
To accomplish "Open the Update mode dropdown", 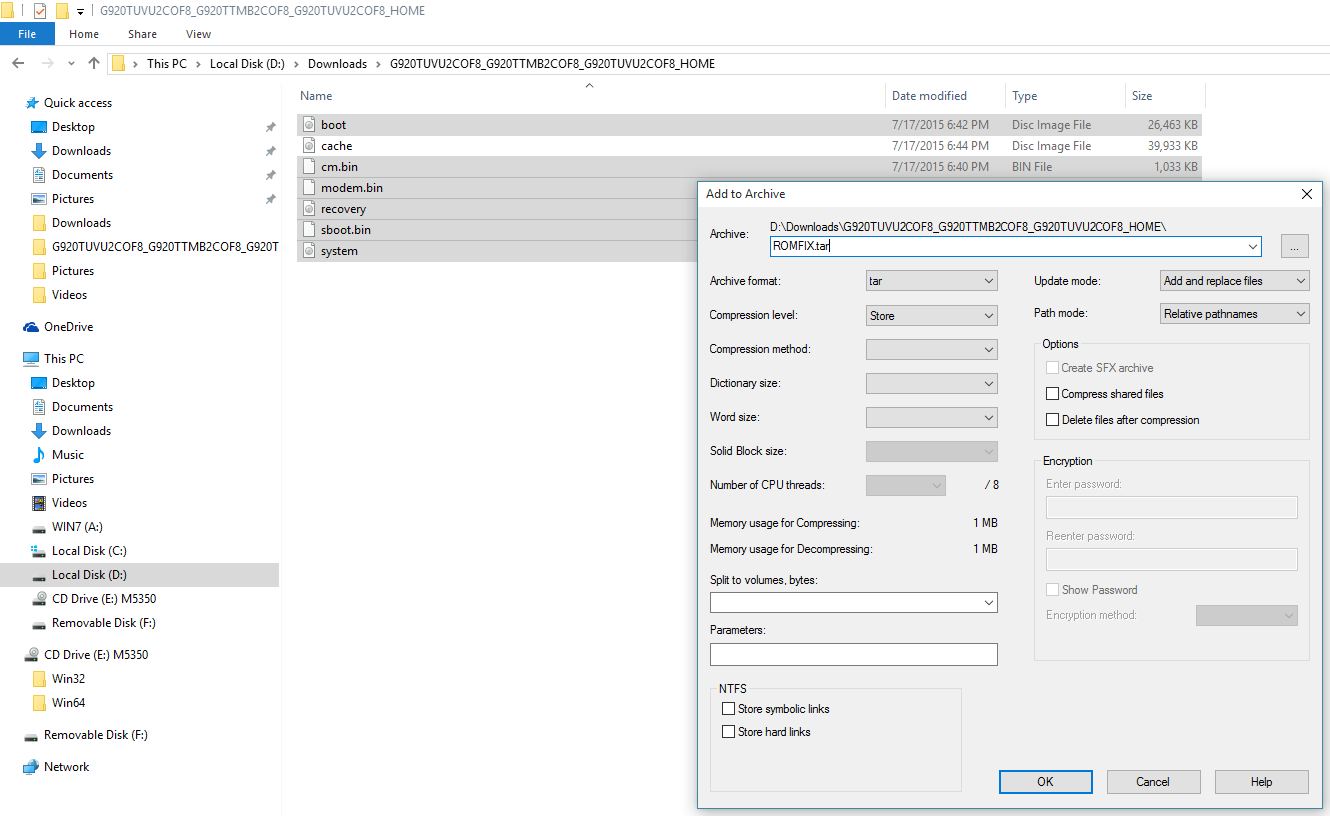I will (x=1234, y=281).
